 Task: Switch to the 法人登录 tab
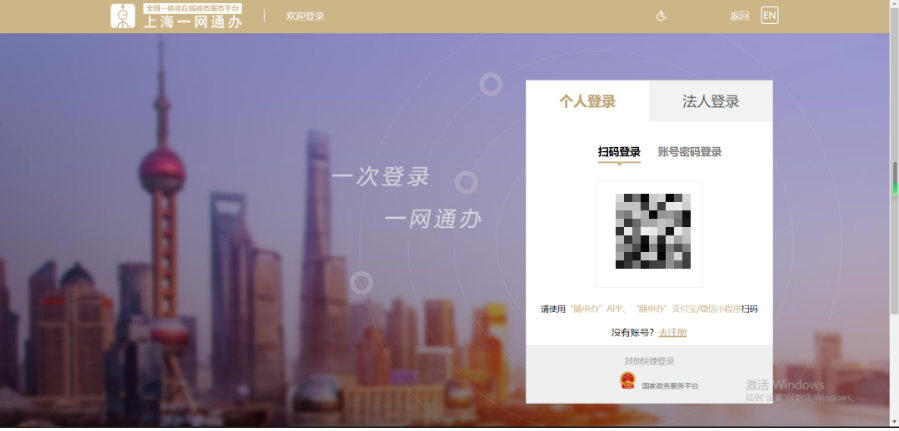[711, 101]
